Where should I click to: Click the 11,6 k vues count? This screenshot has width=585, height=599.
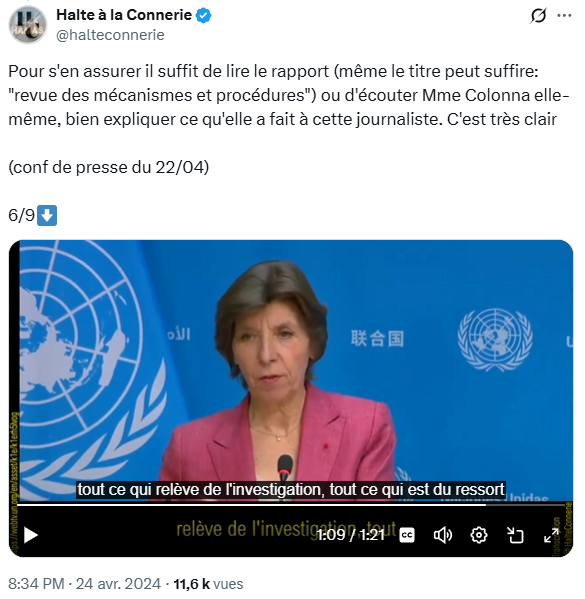tap(208, 584)
